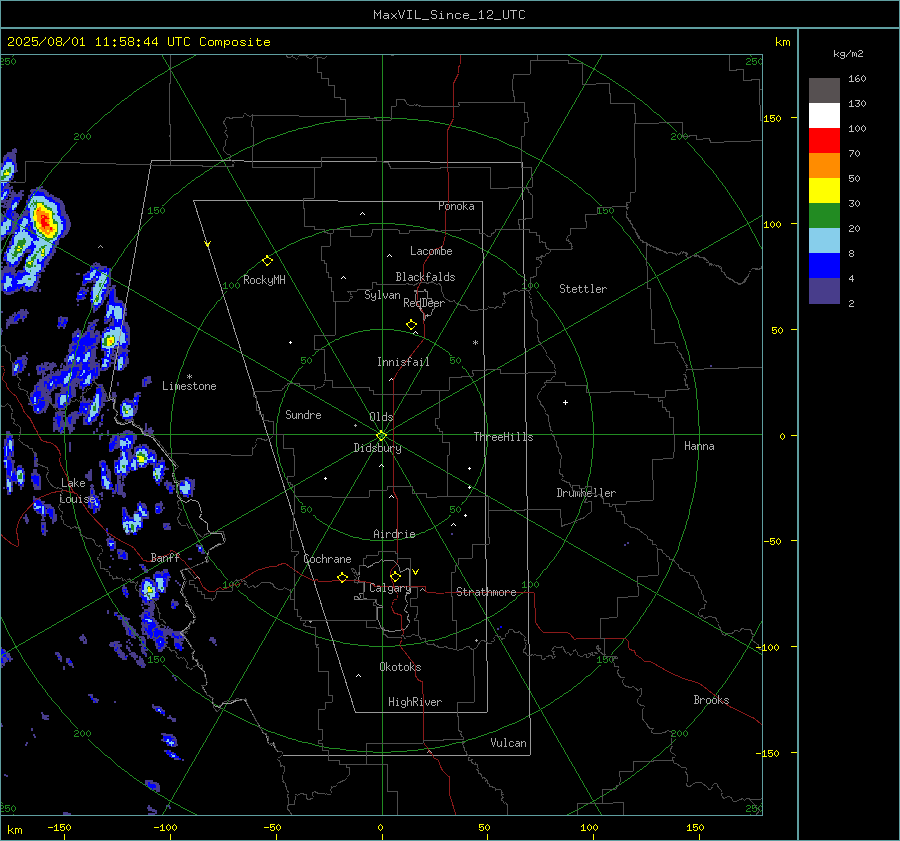Click the Didsbury city label
This screenshot has height=841, width=900.
(x=377, y=448)
